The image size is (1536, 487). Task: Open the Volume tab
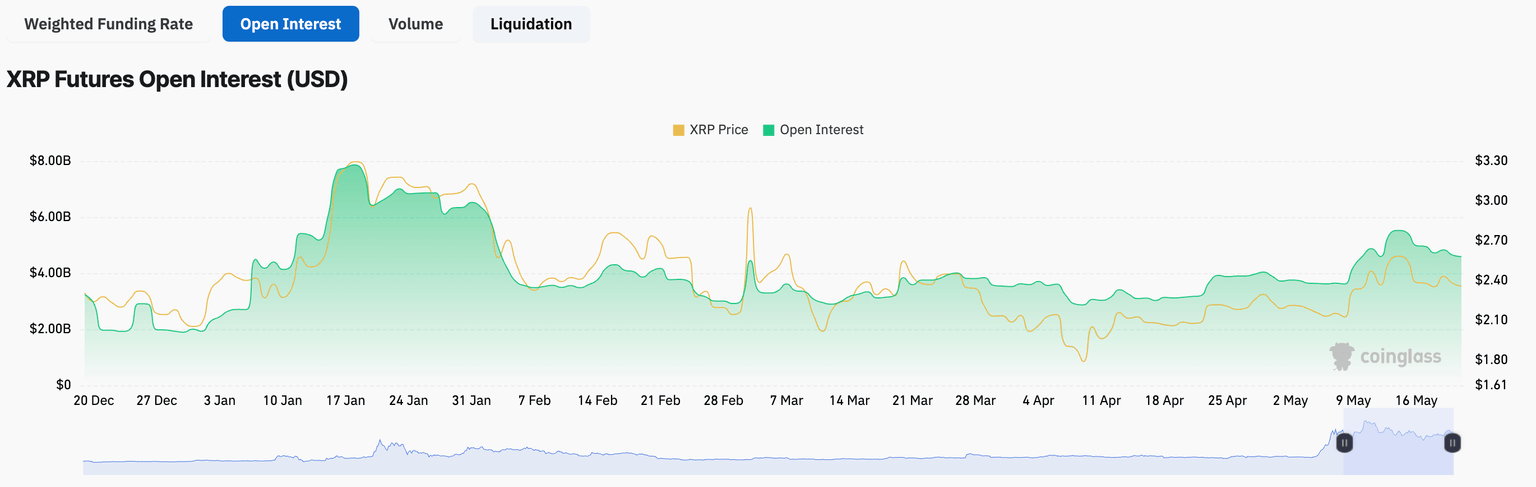(x=415, y=24)
